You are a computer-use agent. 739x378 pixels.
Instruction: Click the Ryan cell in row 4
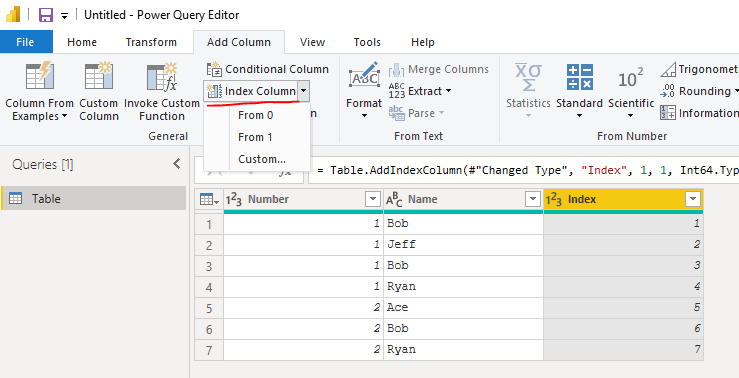click(463, 287)
